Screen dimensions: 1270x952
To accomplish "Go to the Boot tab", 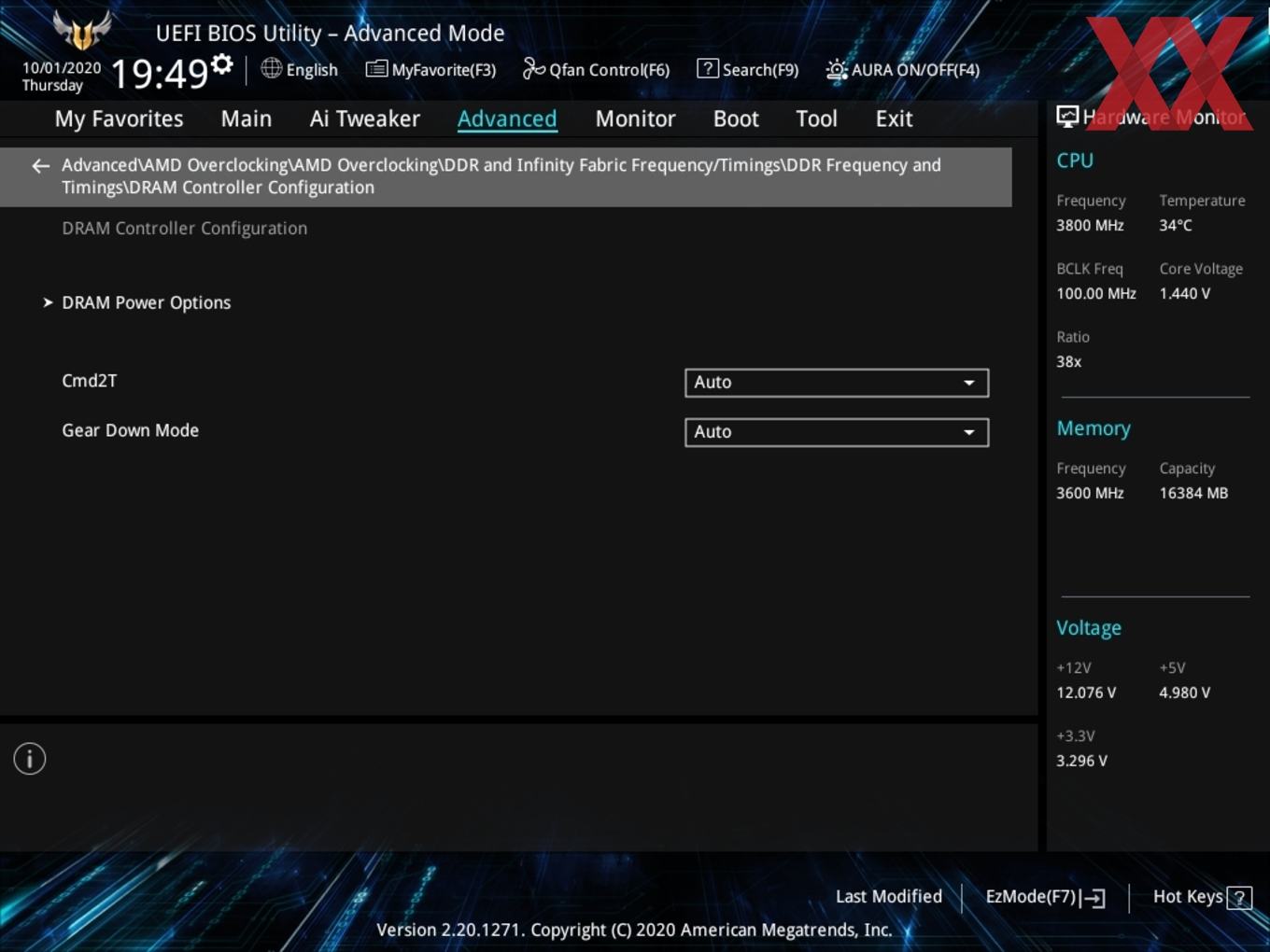I will [736, 119].
